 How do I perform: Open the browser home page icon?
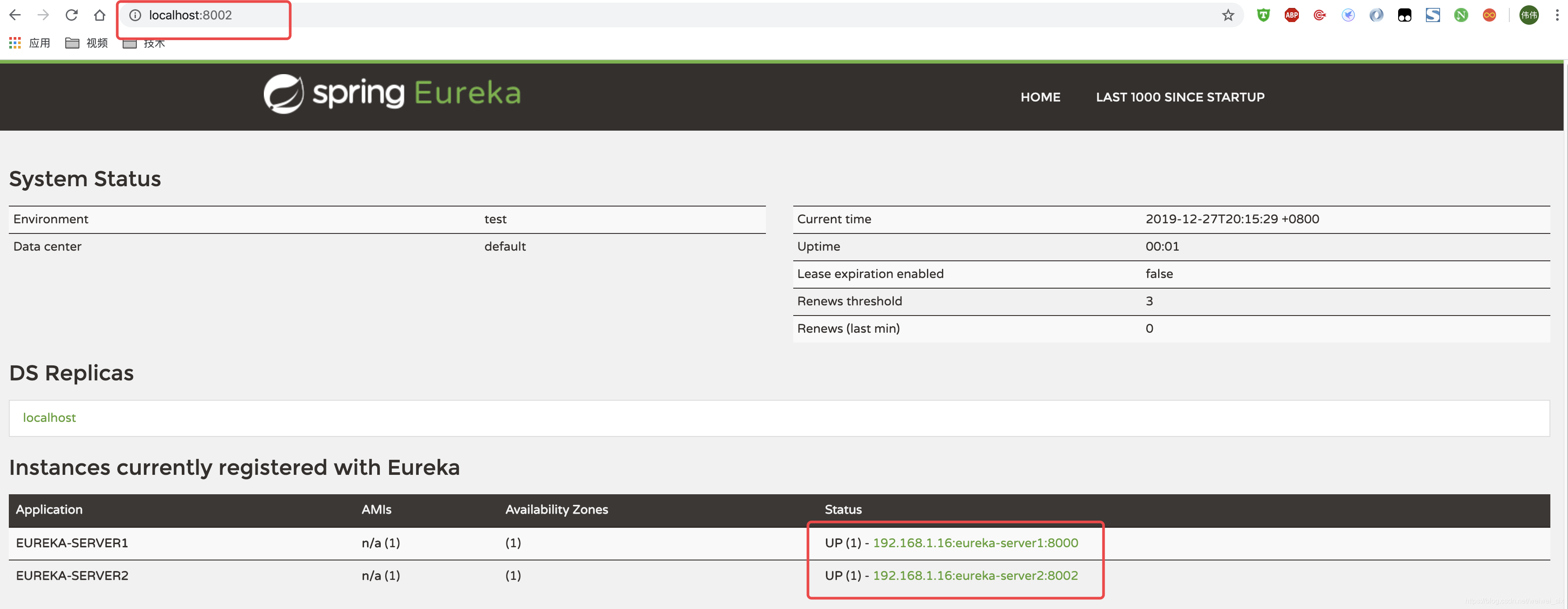100,15
